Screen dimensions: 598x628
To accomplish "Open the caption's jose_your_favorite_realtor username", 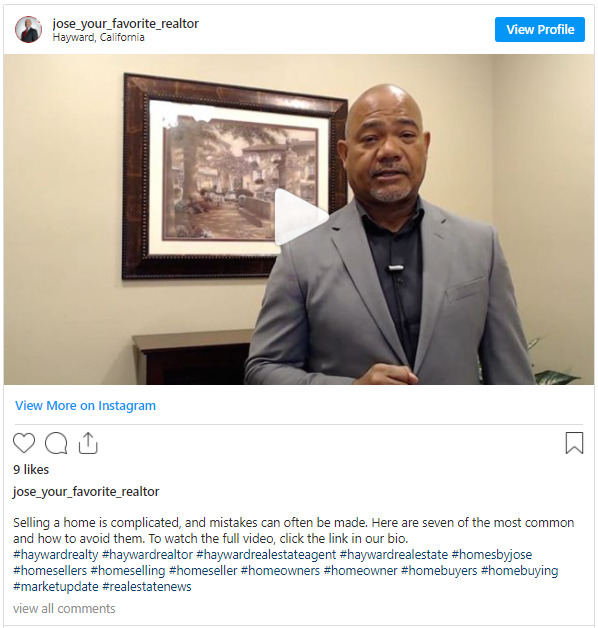I will [86, 491].
